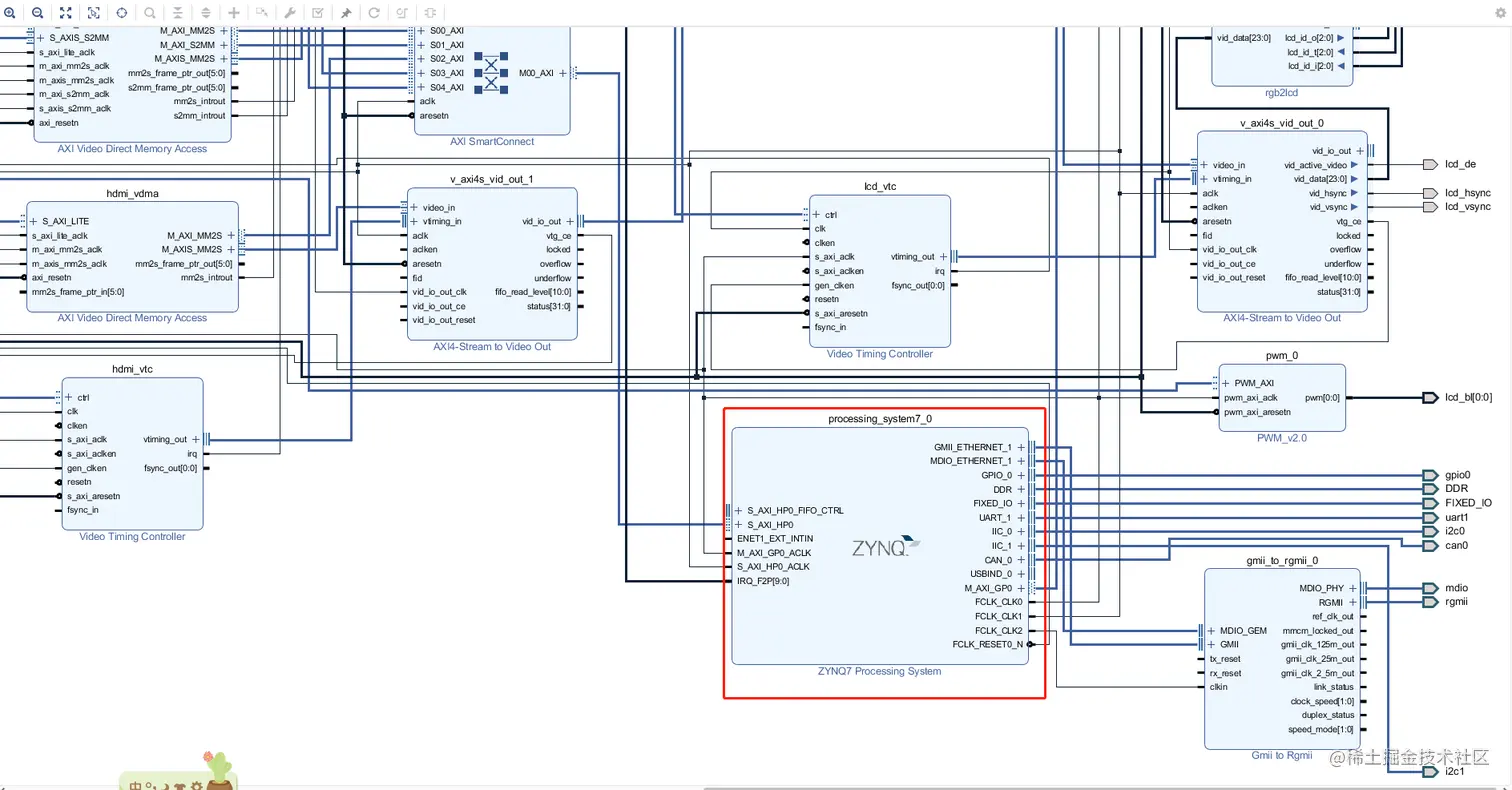Select the gpio0 external interface port
The image size is (1512, 790).
coord(1430,475)
